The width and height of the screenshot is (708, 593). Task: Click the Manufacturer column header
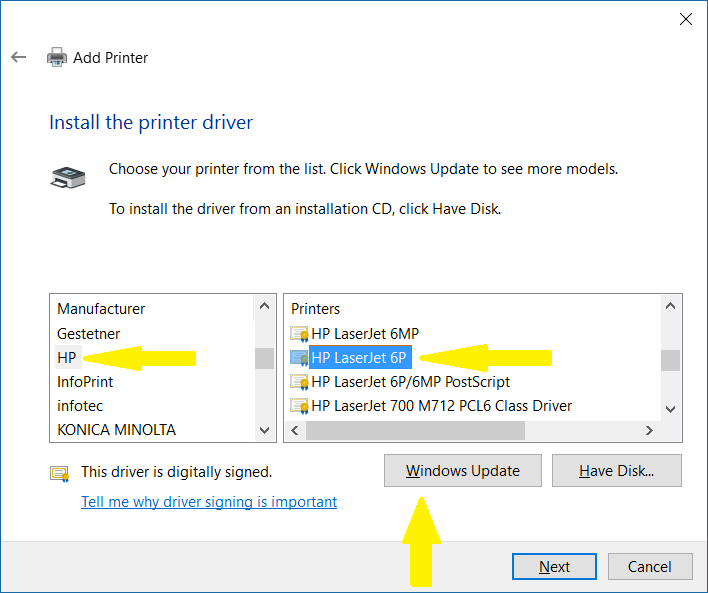101,309
